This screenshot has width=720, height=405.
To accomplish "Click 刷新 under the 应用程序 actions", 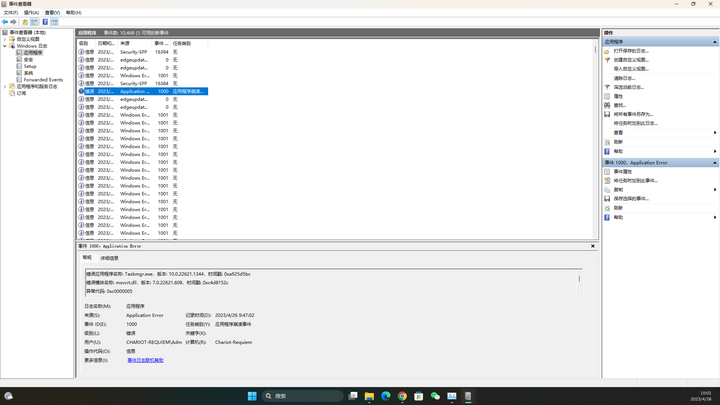I will (619, 142).
